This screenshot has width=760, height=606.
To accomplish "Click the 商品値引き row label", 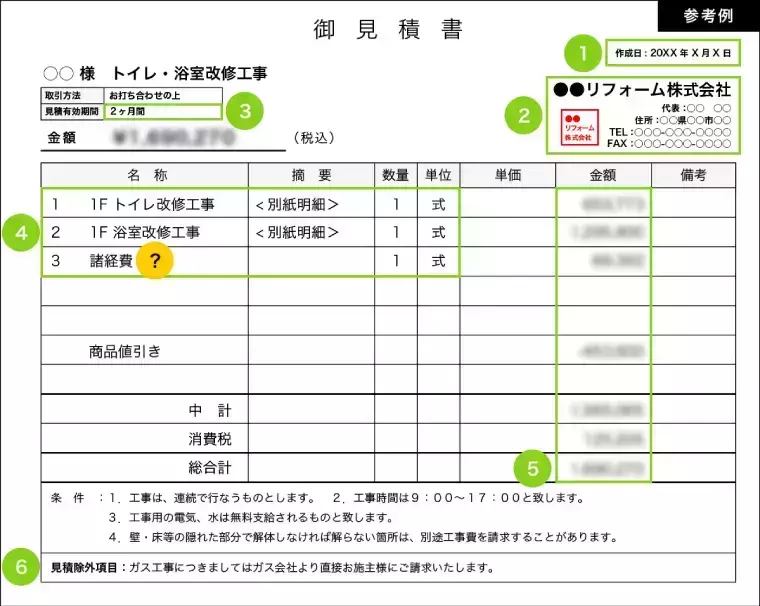I will (125, 351).
